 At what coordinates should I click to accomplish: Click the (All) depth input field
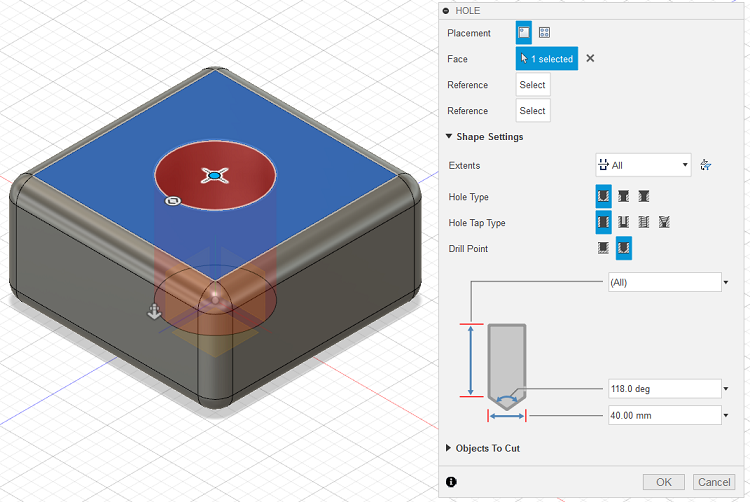(x=664, y=282)
